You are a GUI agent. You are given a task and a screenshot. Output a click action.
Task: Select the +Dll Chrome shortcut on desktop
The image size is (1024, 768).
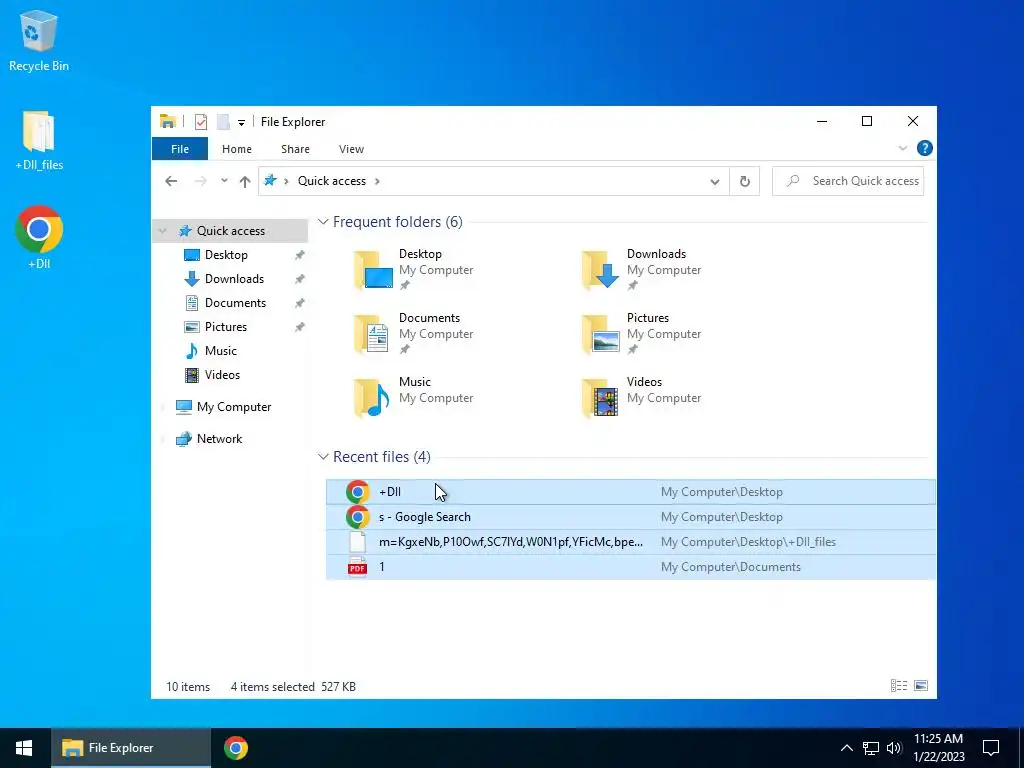click(39, 238)
